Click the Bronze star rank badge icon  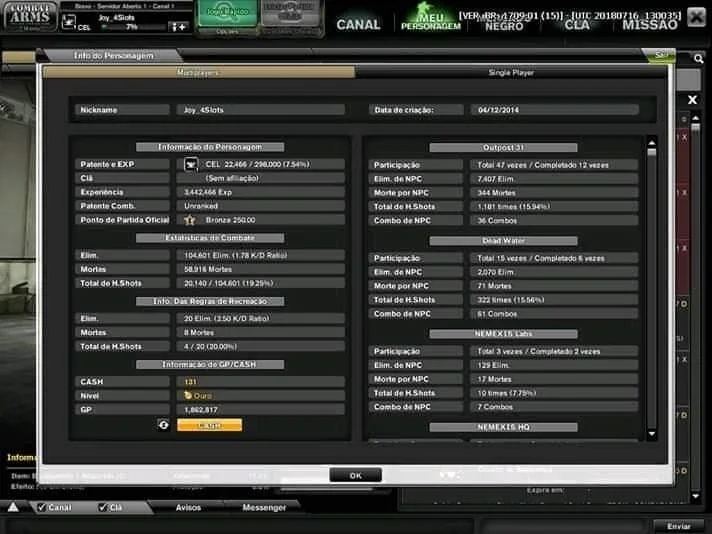click(190, 220)
